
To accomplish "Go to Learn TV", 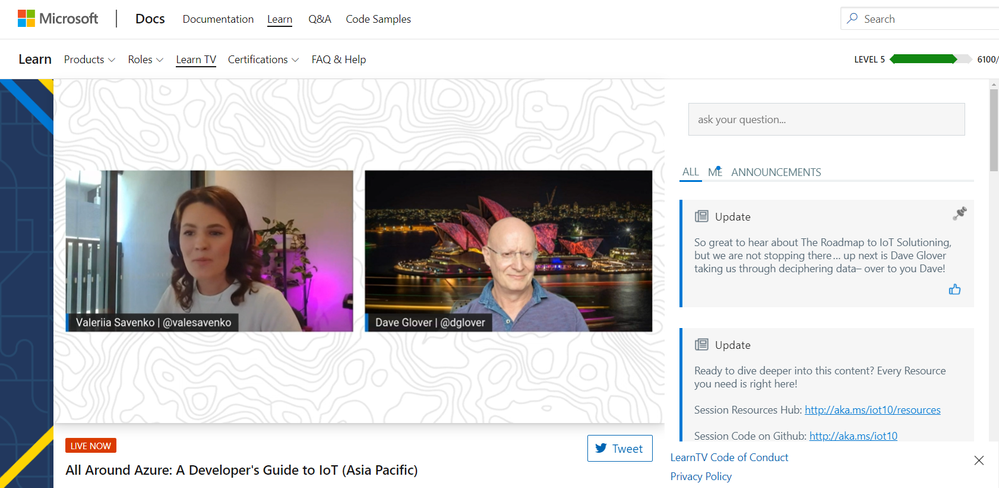I will pyautogui.click(x=196, y=59).
